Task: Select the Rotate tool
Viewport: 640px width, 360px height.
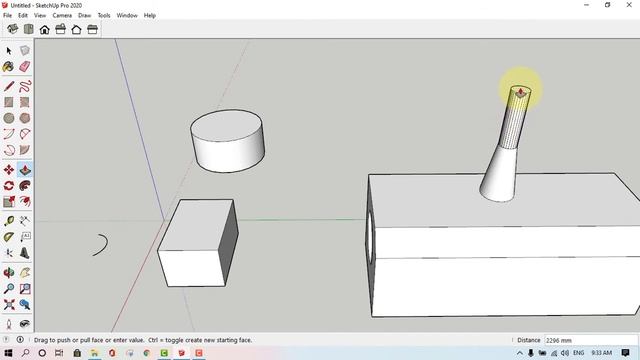Action: coord(9,186)
